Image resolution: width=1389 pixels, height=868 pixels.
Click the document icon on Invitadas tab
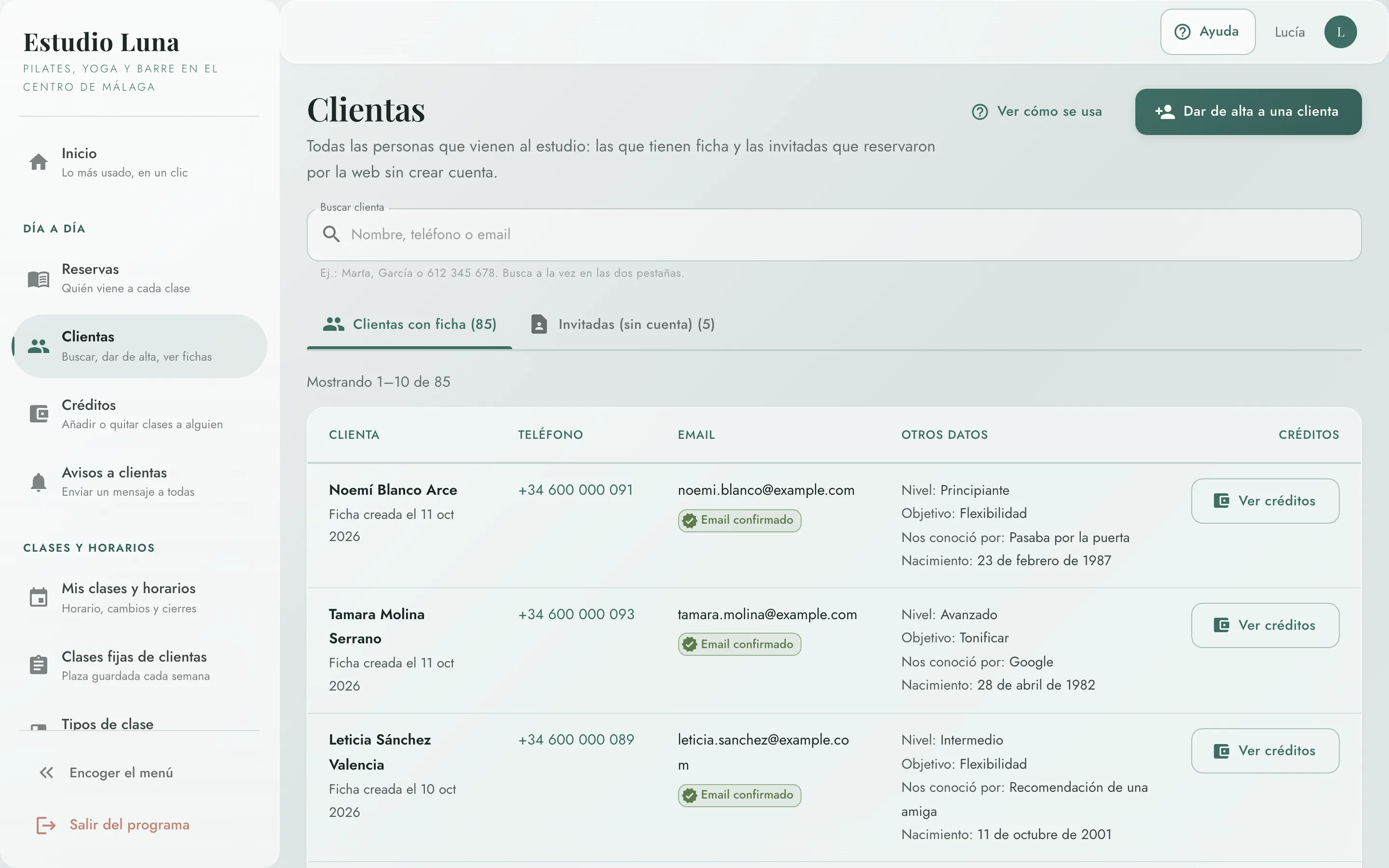(x=539, y=325)
